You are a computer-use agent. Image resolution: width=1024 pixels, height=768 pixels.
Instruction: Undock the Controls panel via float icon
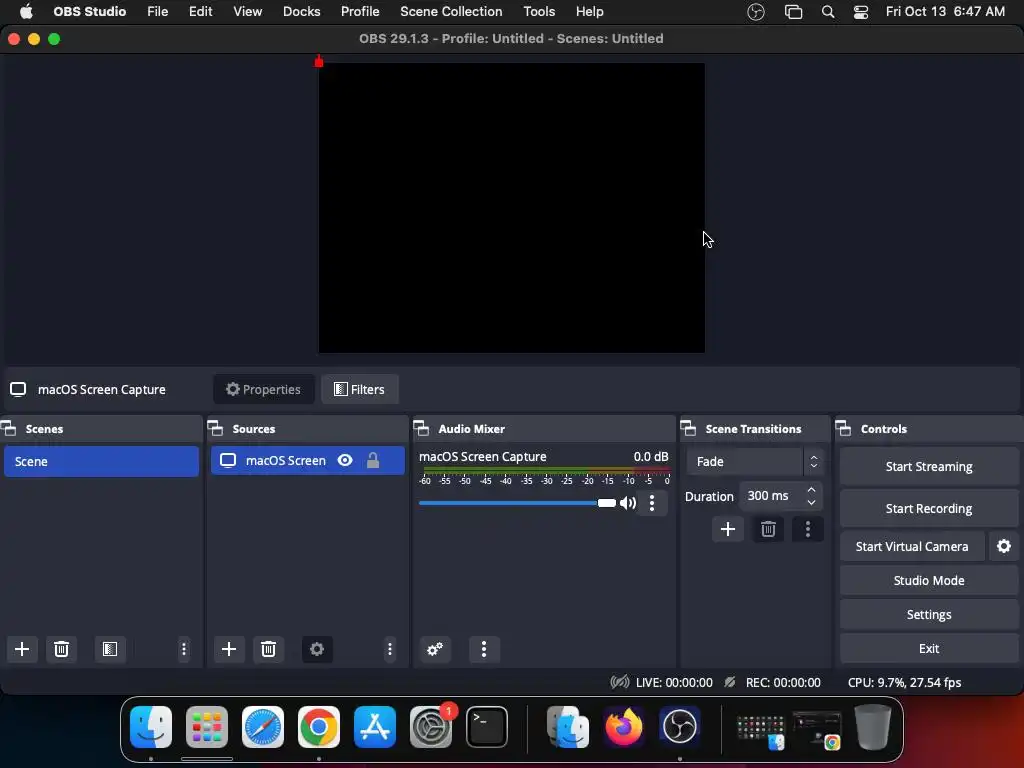[x=843, y=429]
